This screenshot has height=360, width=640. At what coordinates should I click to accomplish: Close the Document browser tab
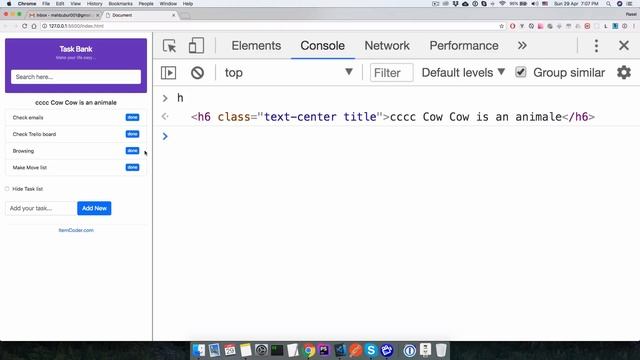[173, 15]
